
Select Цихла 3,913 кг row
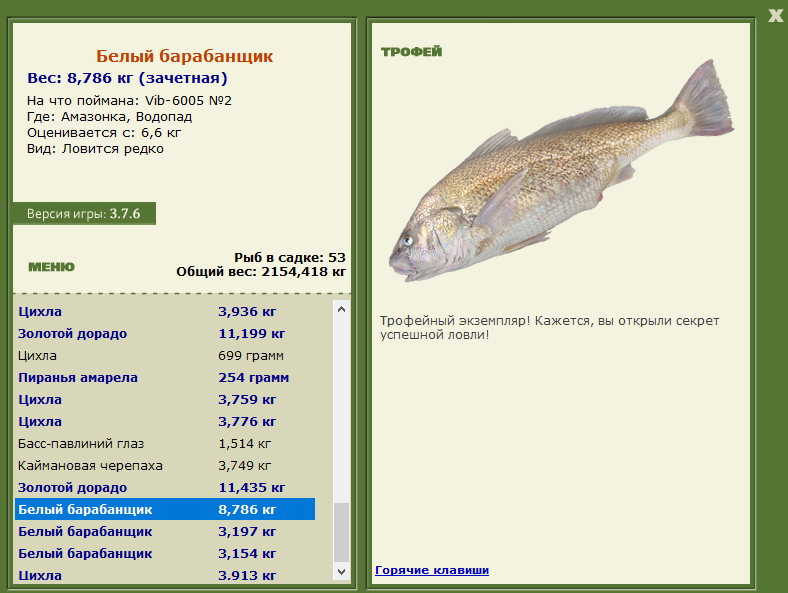coord(165,575)
